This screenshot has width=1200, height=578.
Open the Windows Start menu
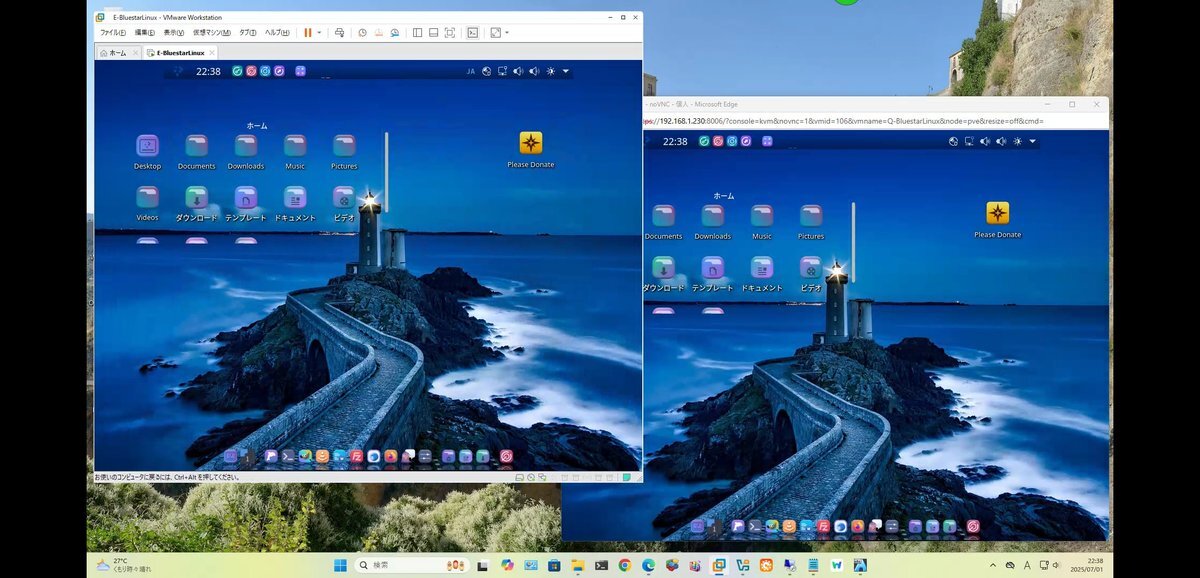point(340,565)
